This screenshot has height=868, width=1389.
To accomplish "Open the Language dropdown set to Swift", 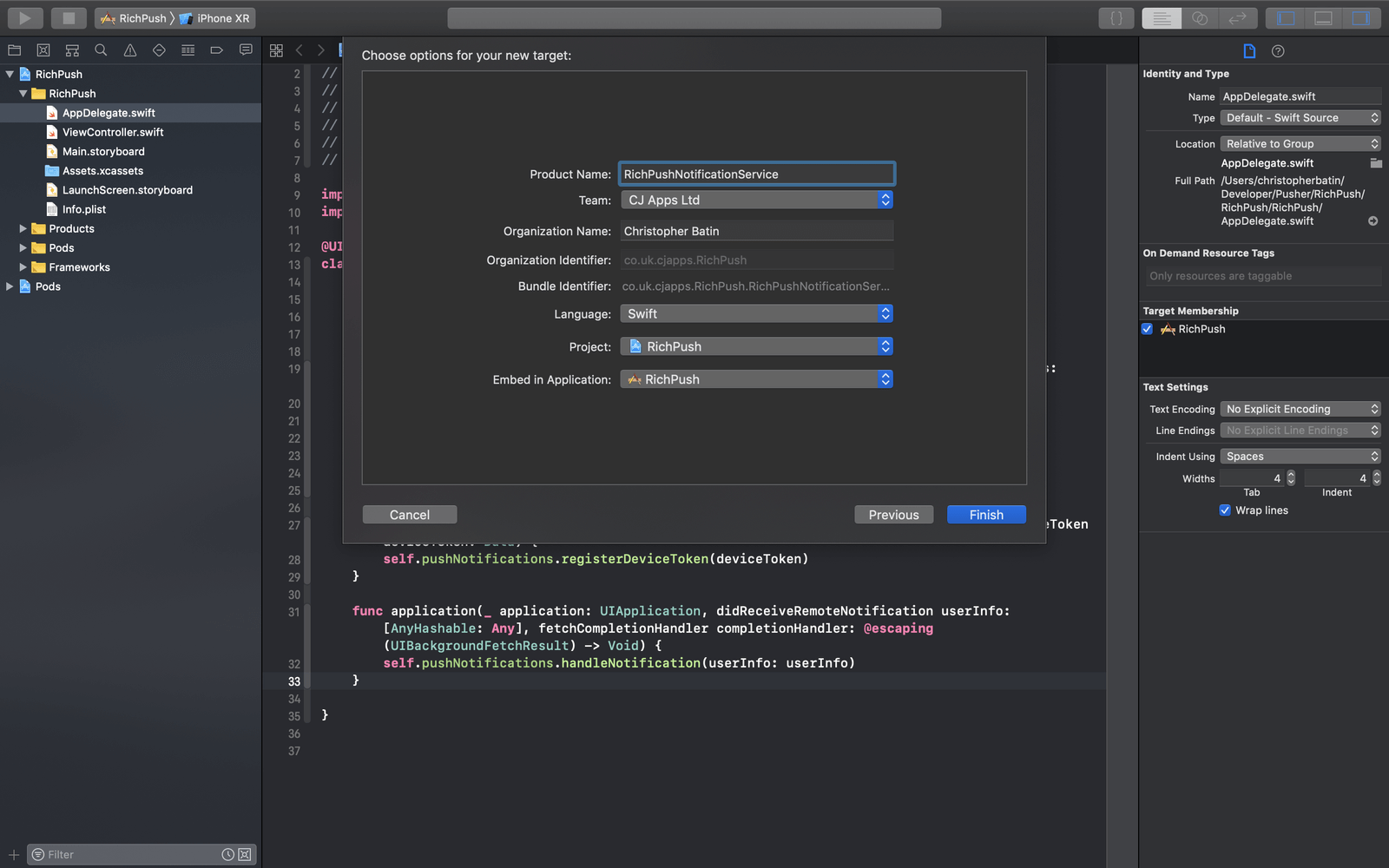I will coord(756,313).
